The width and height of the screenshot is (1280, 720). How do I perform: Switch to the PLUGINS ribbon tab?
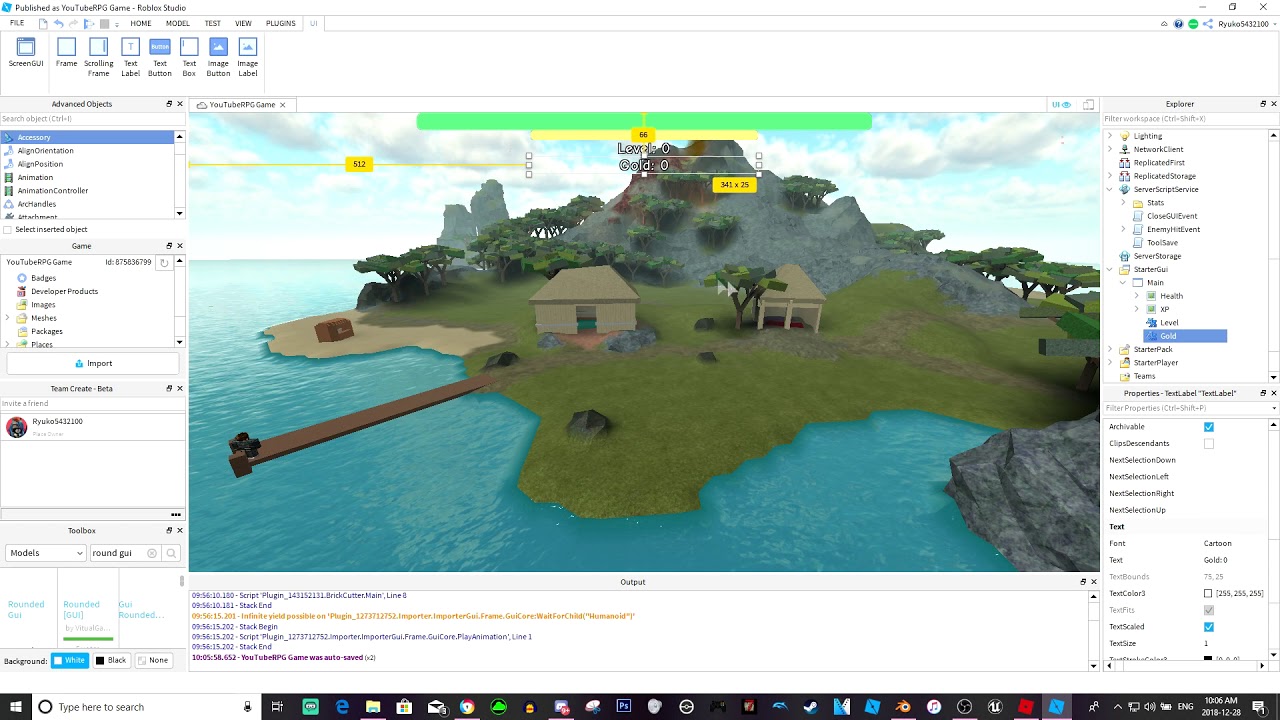(x=280, y=23)
